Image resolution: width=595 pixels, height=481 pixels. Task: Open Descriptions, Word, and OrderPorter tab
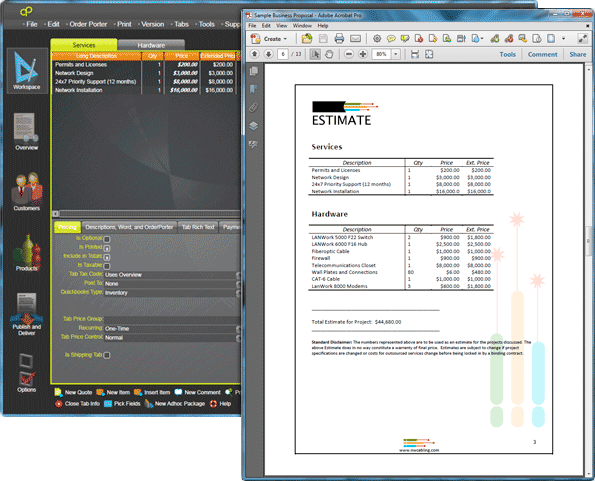pyautogui.click(x=129, y=227)
